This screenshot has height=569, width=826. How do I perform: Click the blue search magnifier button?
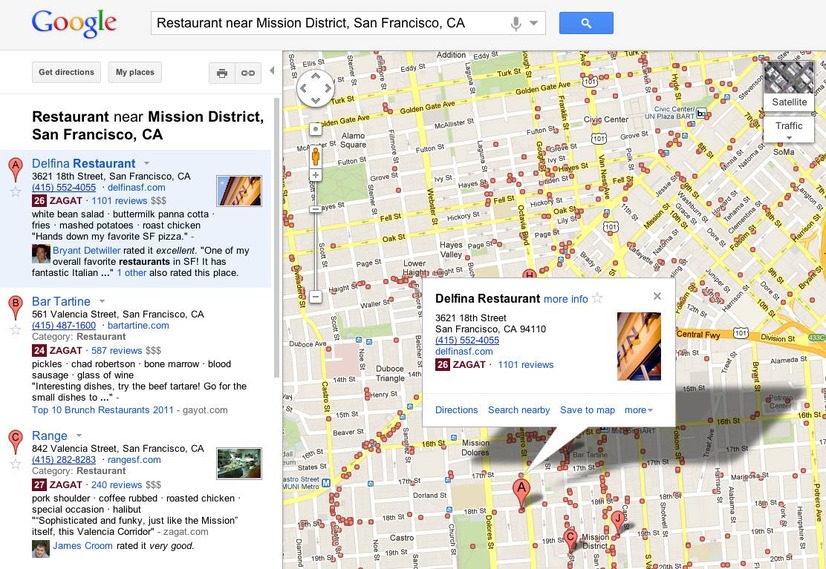(x=586, y=23)
